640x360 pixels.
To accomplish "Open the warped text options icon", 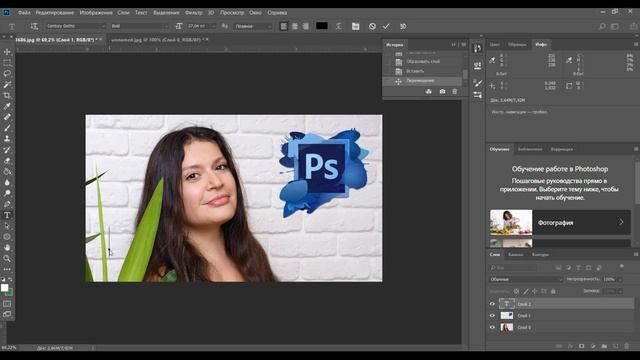I will tap(339, 26).
